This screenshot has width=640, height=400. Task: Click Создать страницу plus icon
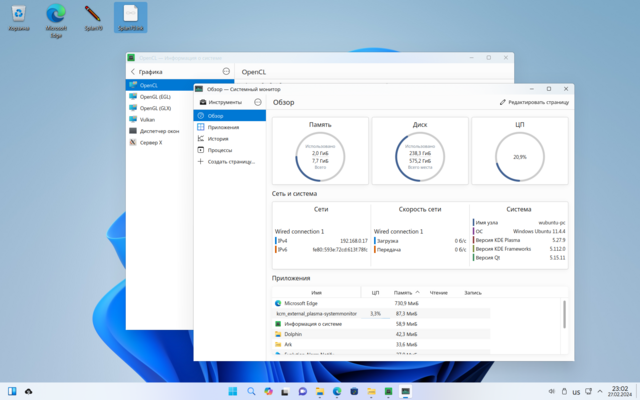click(201, 161)
